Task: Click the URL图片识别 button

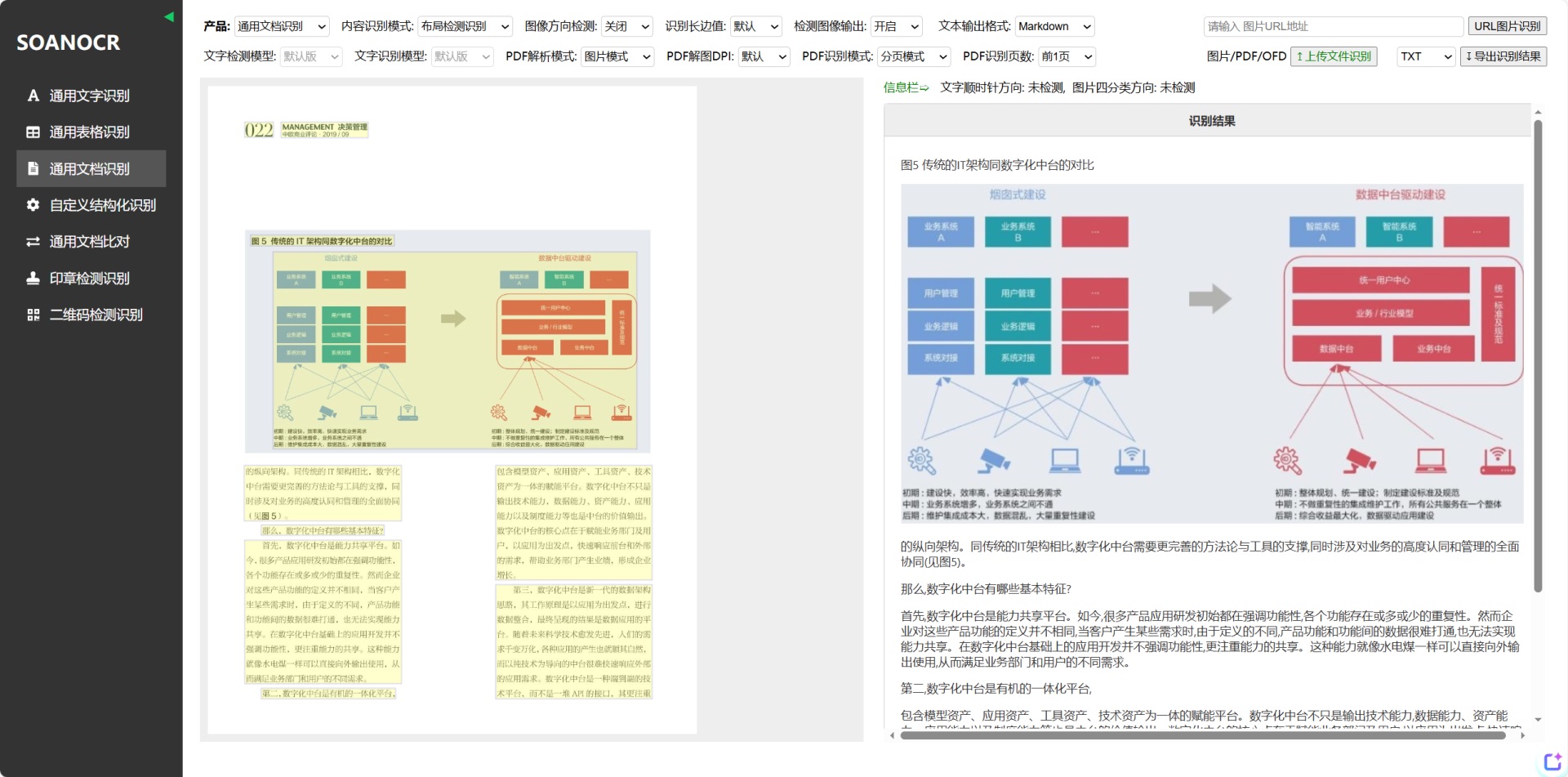Action: [x=1507, y=26]
